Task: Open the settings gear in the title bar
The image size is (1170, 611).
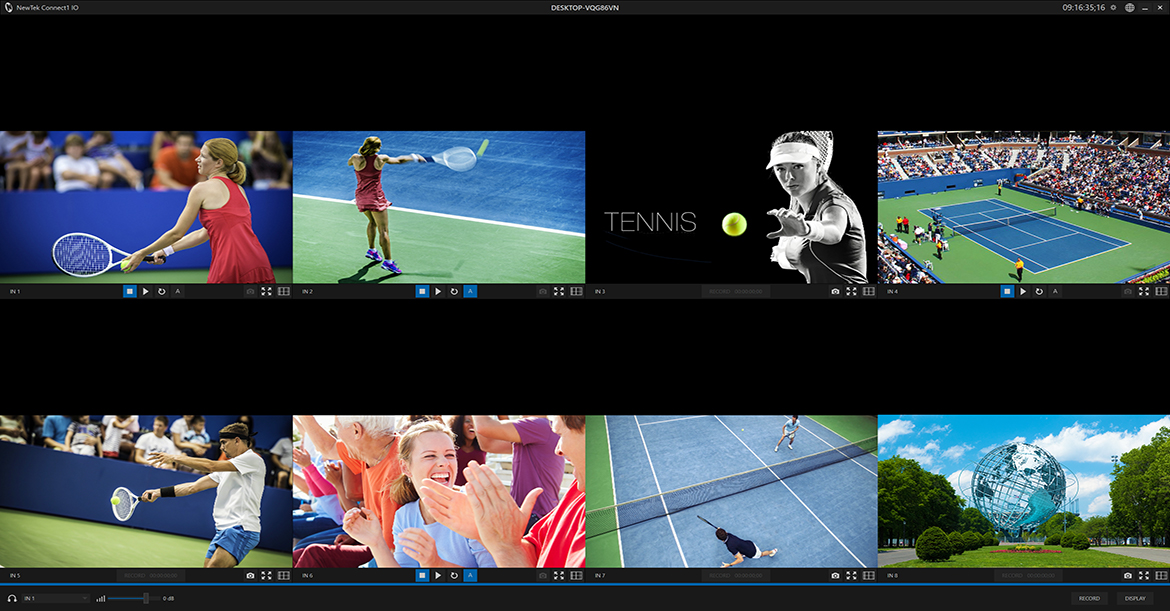Action: click(1113, 7)
